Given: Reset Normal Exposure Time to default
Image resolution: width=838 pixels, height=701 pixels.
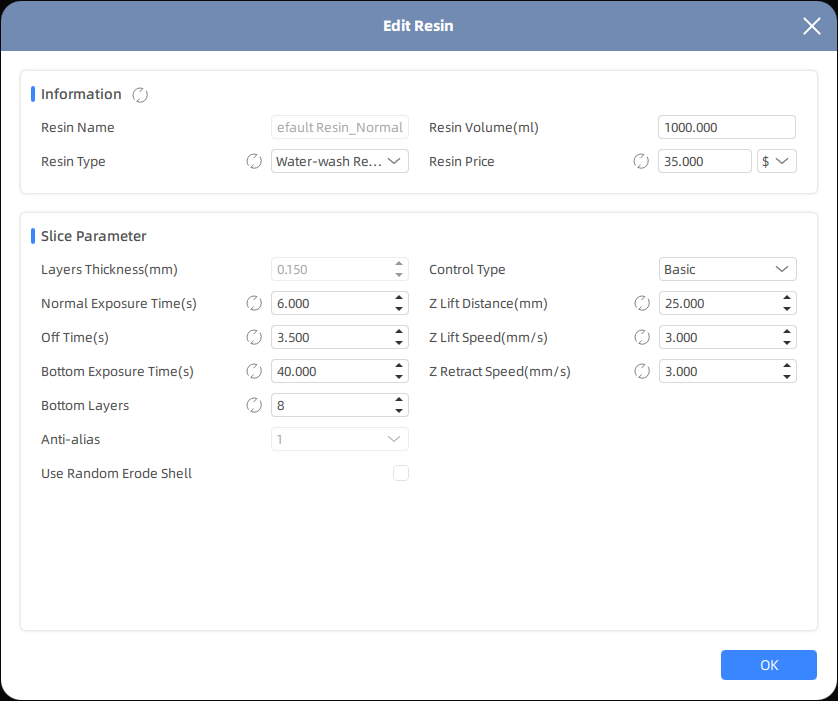Looking at the screenshot, I should coord(254,303).
